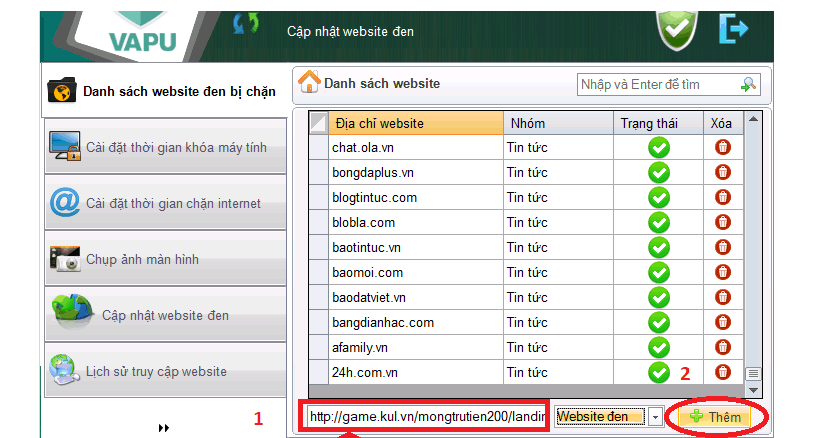Toggle status of baomoi.com
Viewport: 822px width, 438px height.
659,272
